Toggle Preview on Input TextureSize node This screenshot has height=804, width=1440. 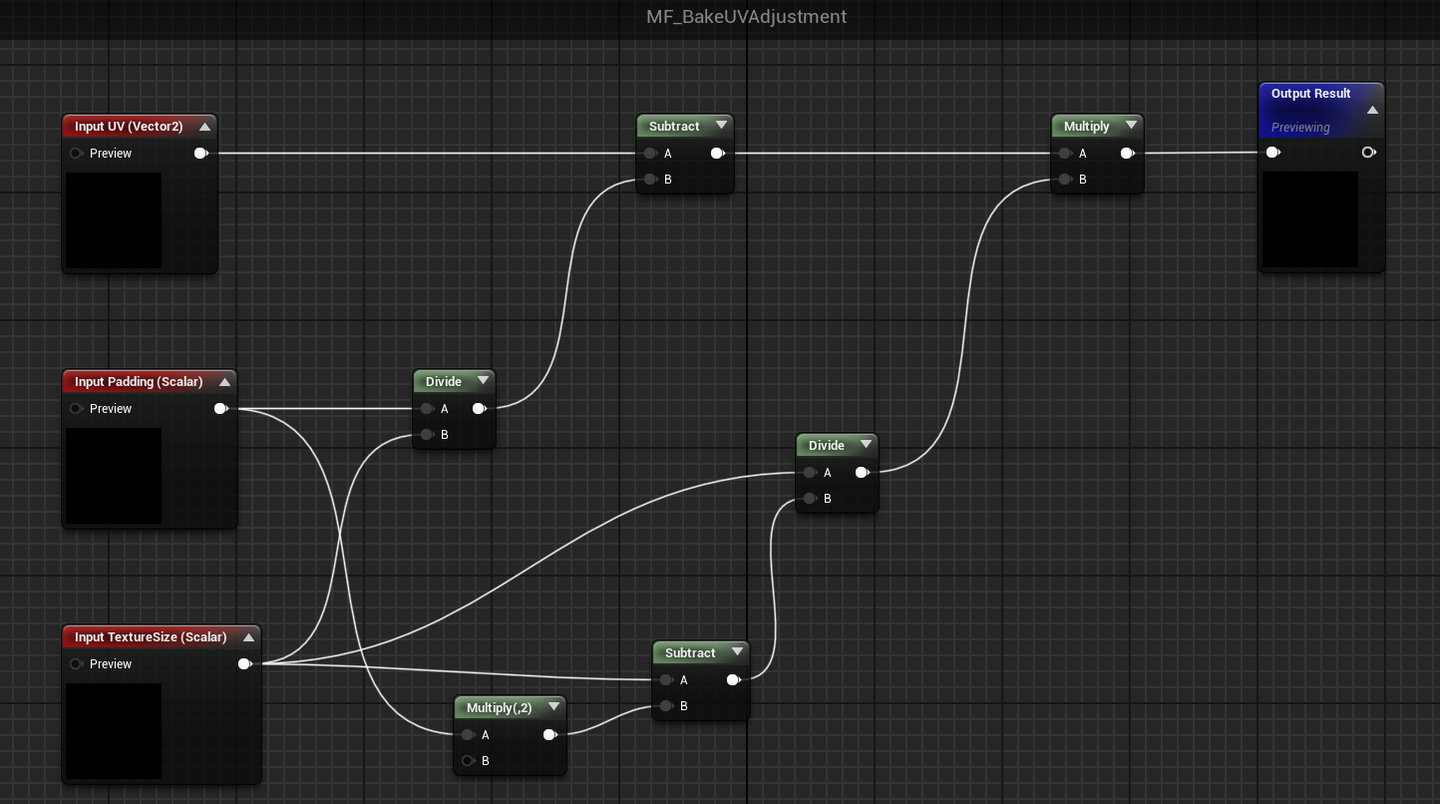[76, 663]
